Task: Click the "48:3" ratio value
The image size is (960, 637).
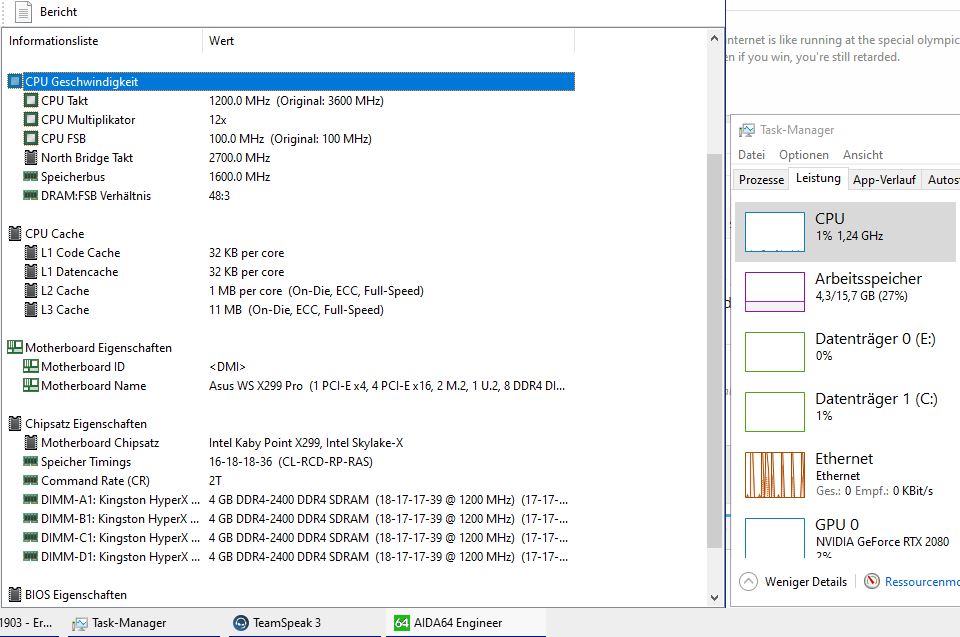Action: tap(219, 195)
